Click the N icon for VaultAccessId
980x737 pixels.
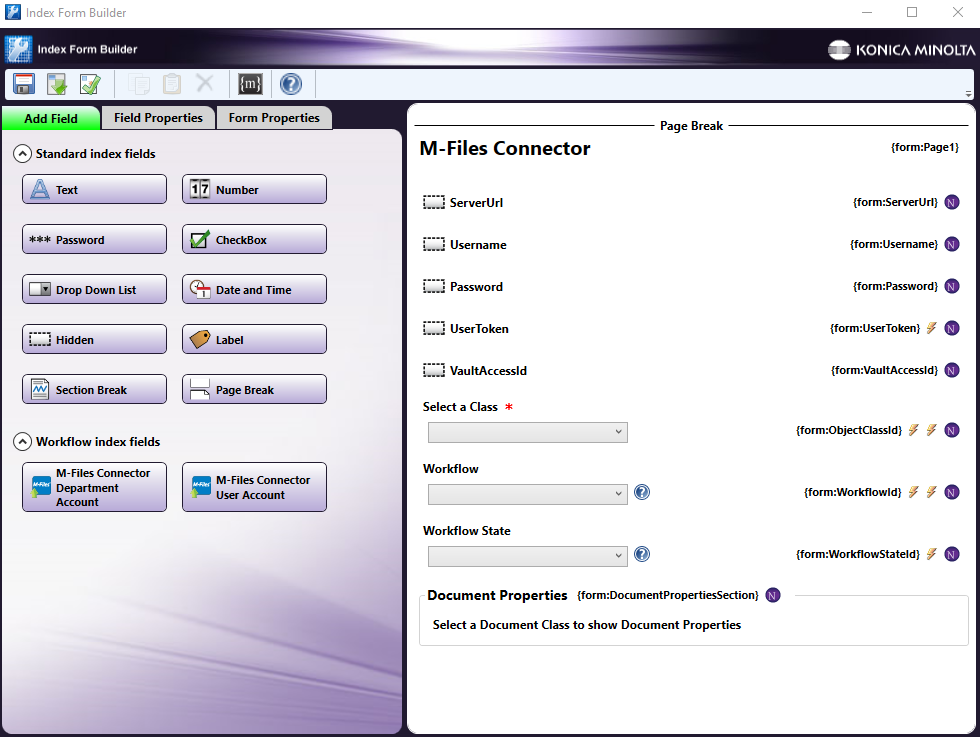952,370
